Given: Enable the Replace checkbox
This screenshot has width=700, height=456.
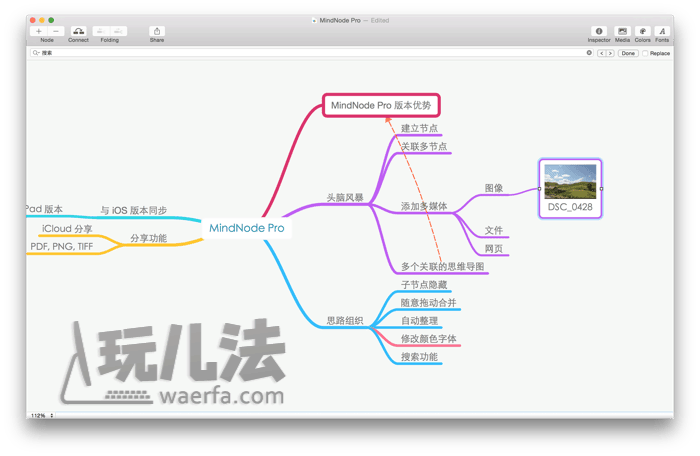Looking at the screenshot, I should tap(645, 53).
